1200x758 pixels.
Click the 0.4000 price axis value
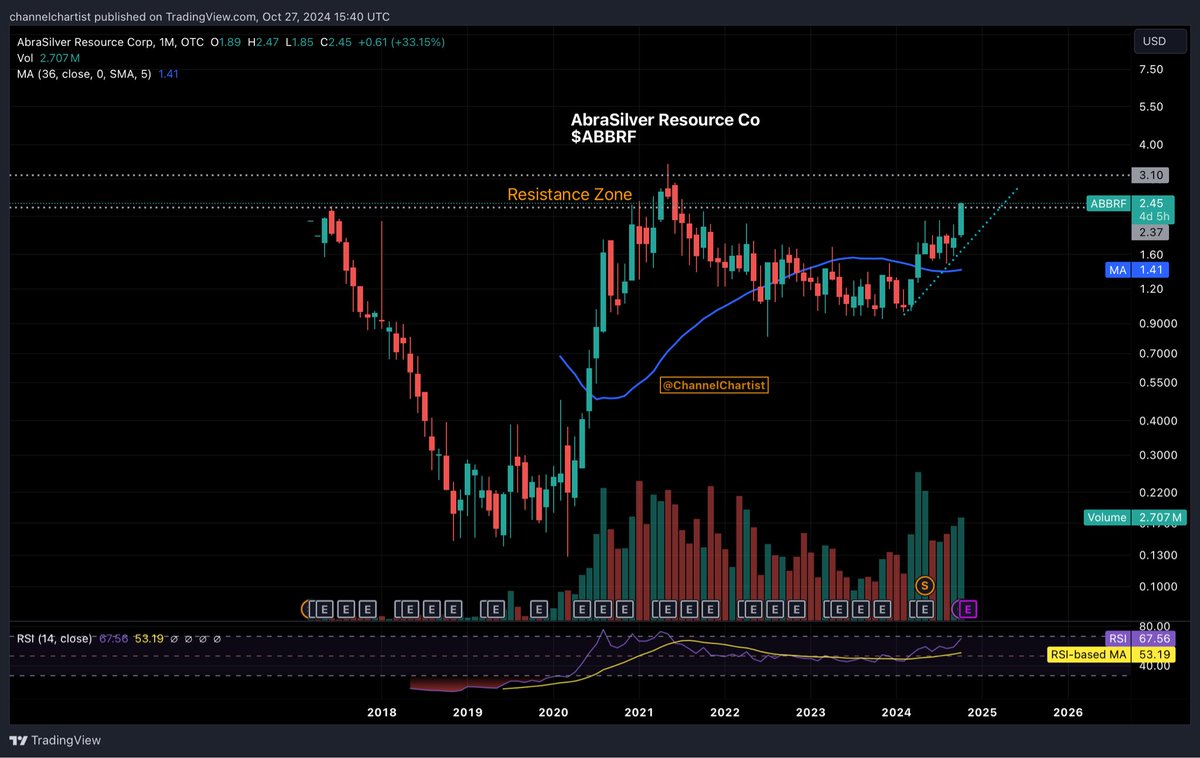pos(1156,421)
